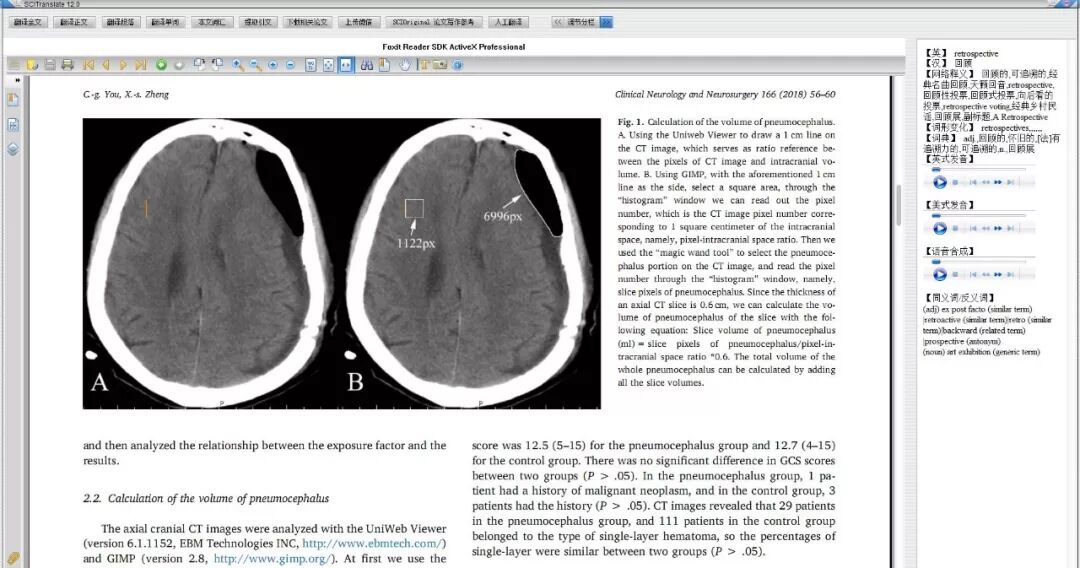The width and height of the screenshot is (1080, 568).
Task: Click 翻译正文 button
Action: (74, 22)
